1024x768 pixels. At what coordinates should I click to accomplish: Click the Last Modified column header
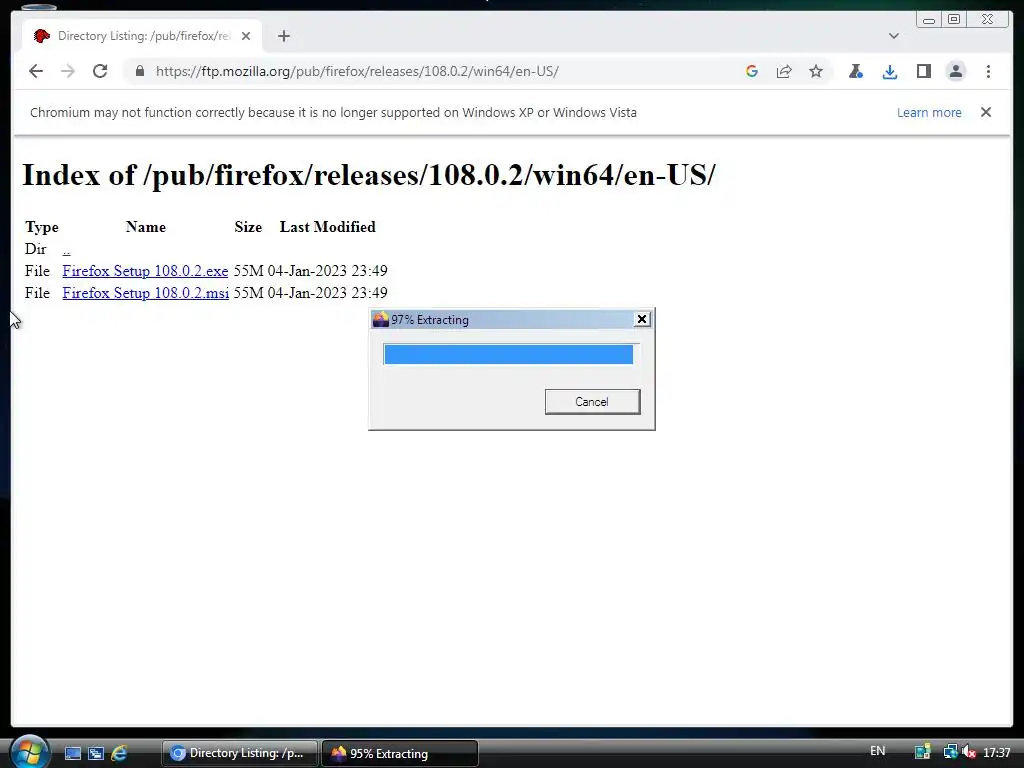327,227
